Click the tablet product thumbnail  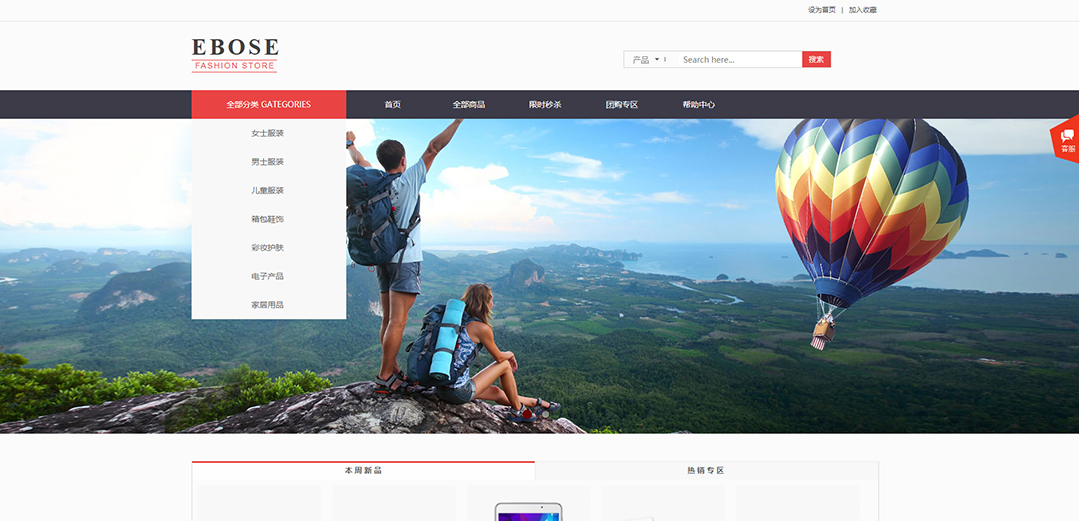528,510
